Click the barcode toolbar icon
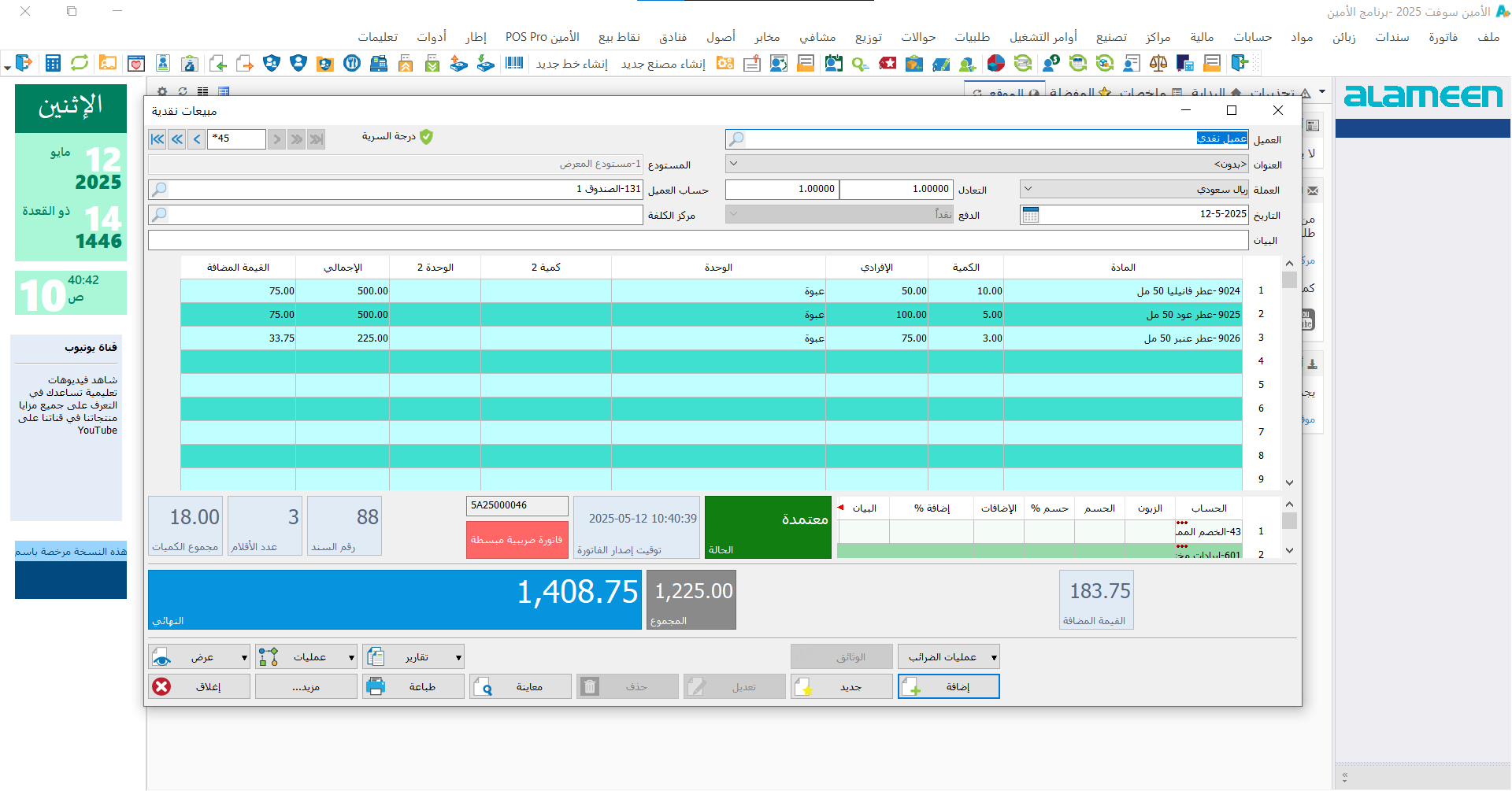The image size is (1512, 791). coord(514,64)
